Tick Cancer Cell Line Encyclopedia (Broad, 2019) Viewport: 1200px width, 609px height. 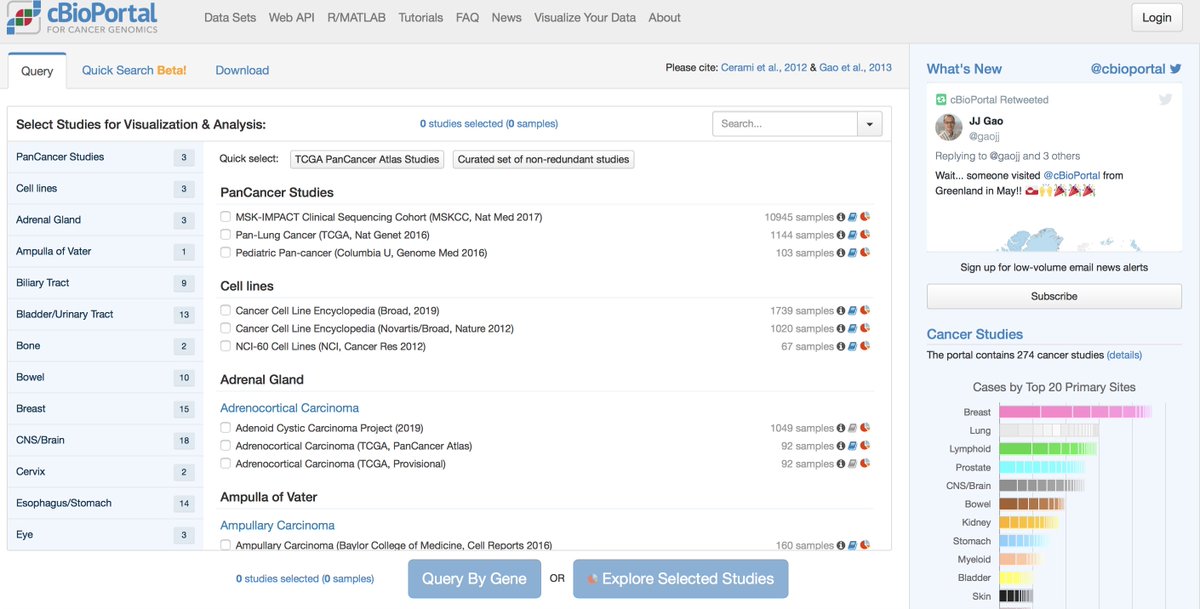226,311
